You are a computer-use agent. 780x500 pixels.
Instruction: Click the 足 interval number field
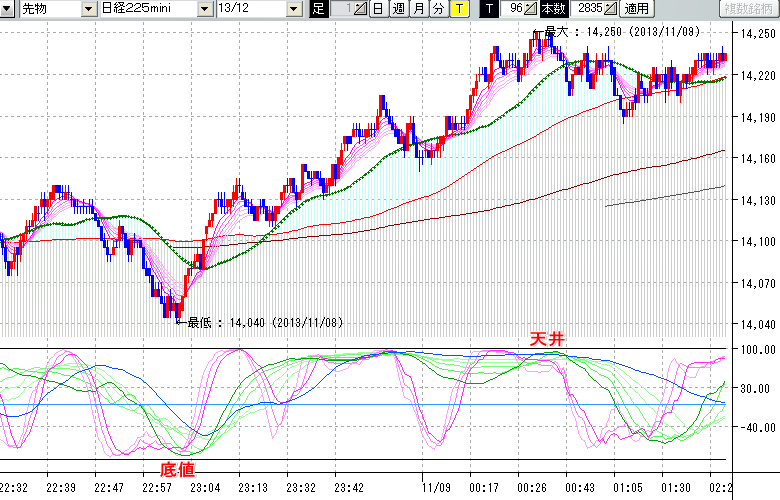(342, 9)
